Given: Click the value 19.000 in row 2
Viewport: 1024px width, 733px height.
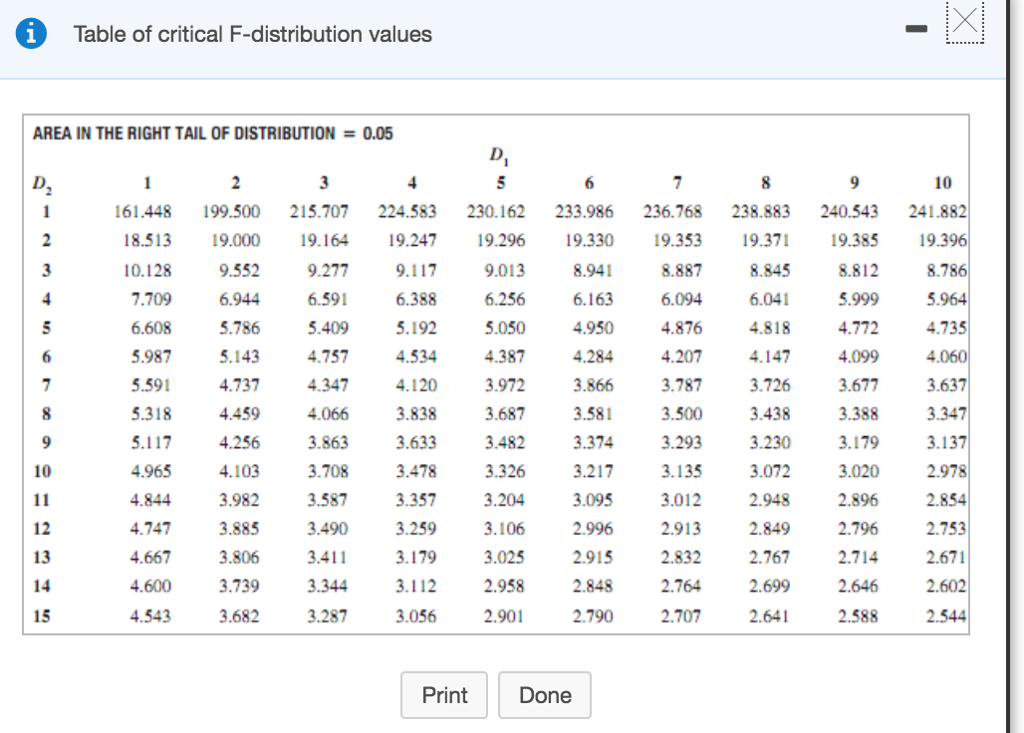Looking at the screenshot, I should click(x=238, y=240).
